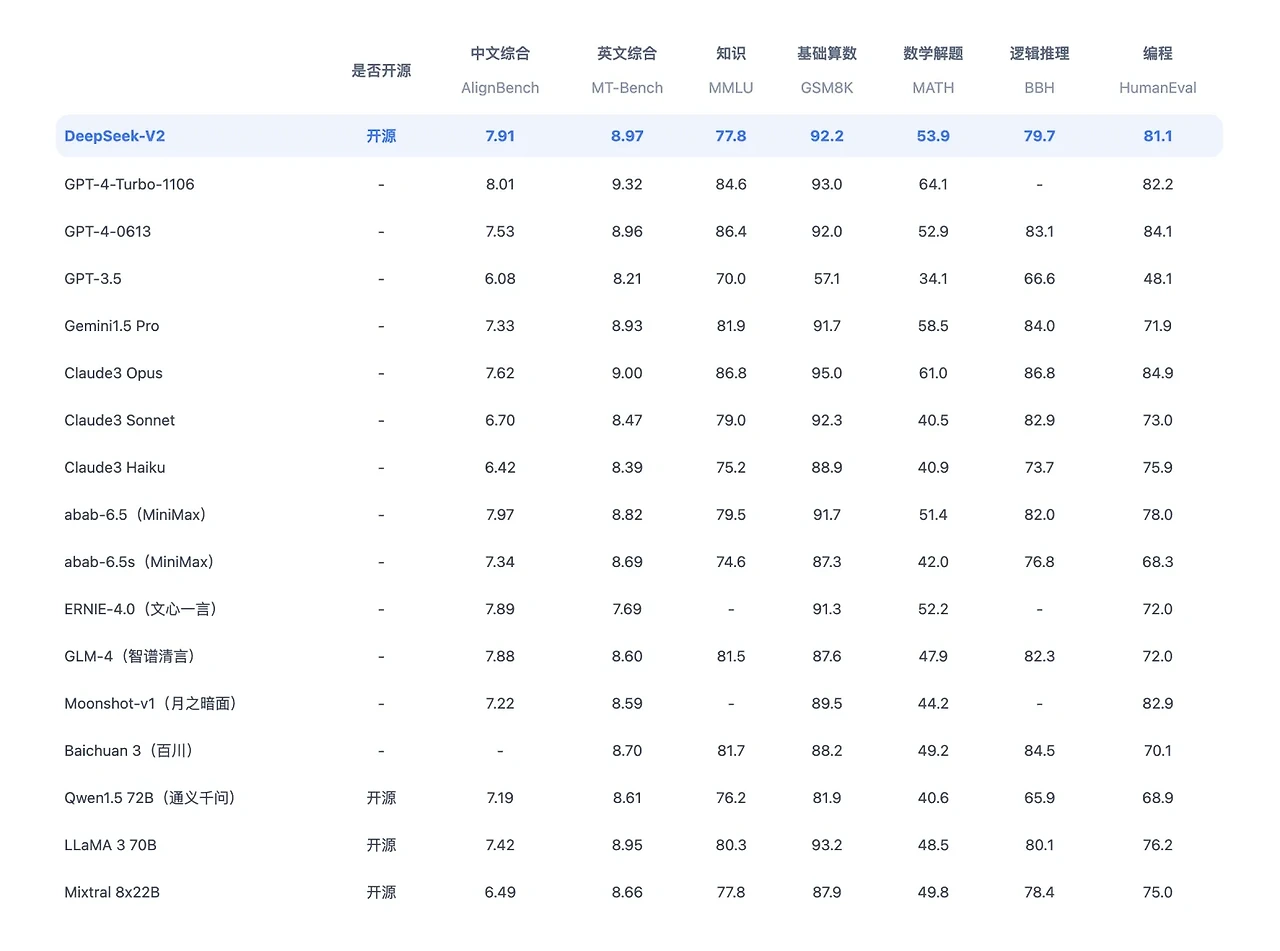Select DeepSeek-V2 MATH score 53.9

[933, 136]
